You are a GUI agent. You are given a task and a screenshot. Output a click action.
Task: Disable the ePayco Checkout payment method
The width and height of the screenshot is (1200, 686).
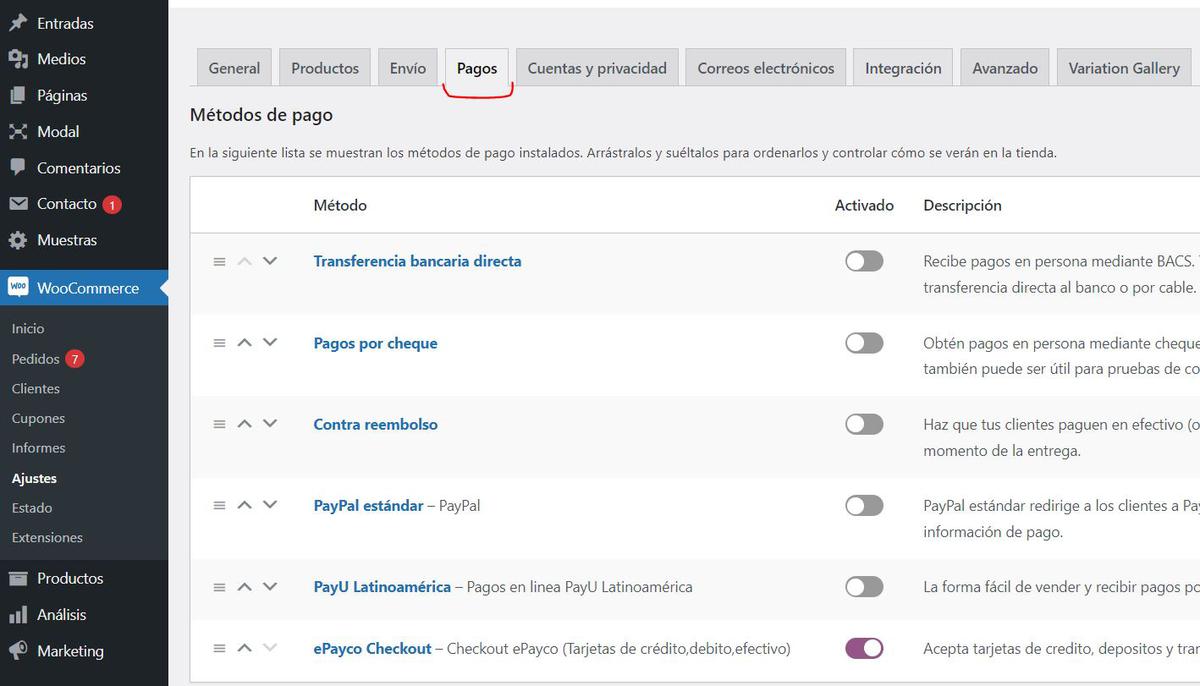coord(864,648)
